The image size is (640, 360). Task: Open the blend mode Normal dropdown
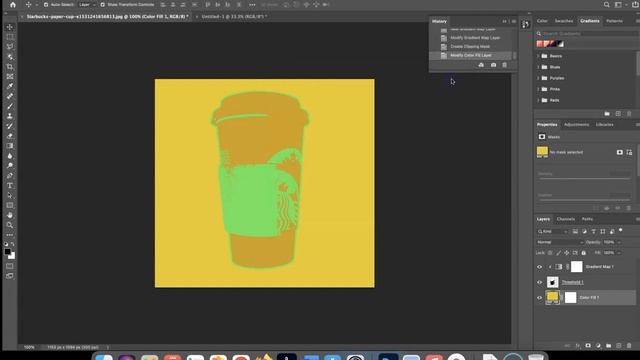coord(560,242)
